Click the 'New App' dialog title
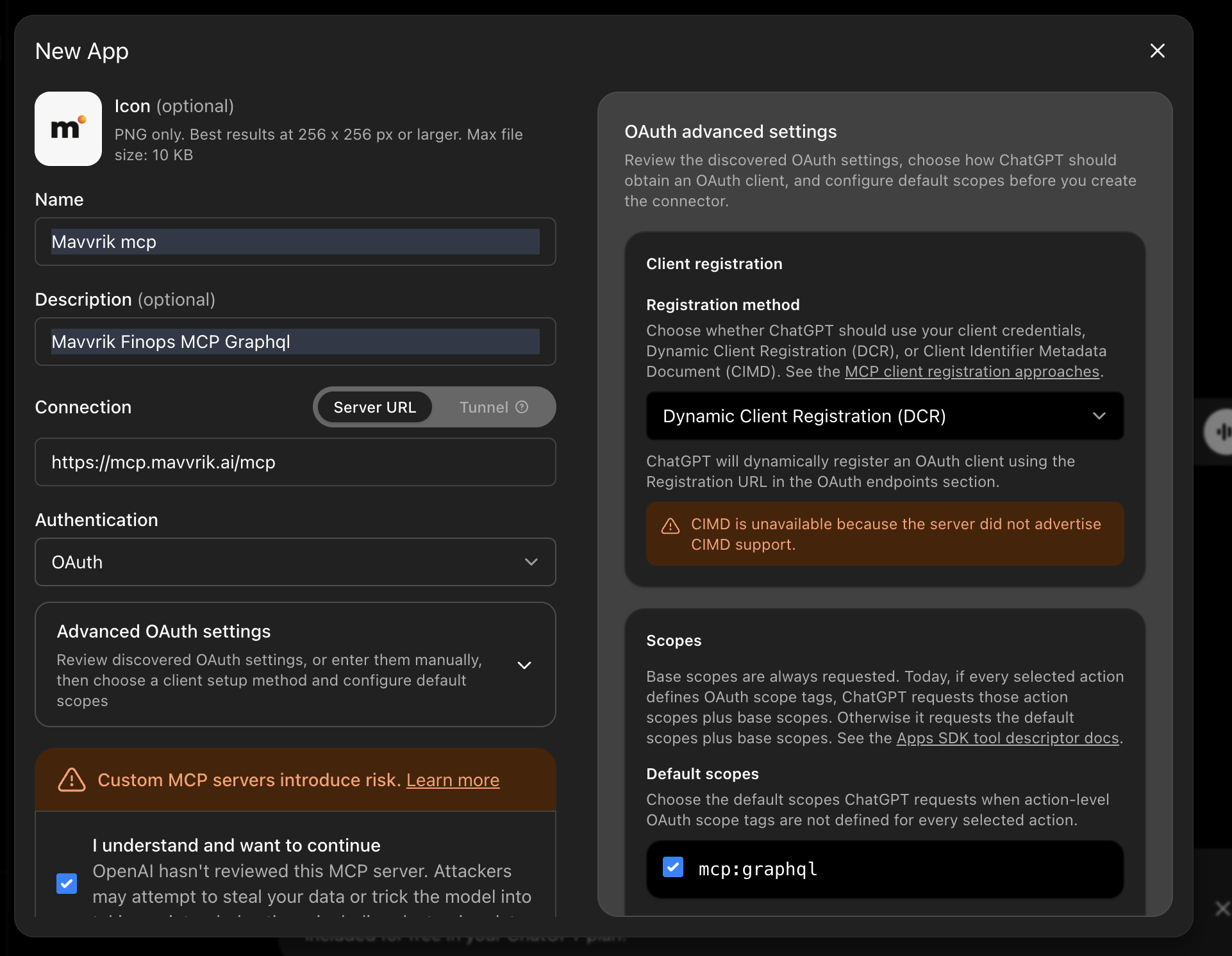The image size is (1232, 956). pos(82,51)
